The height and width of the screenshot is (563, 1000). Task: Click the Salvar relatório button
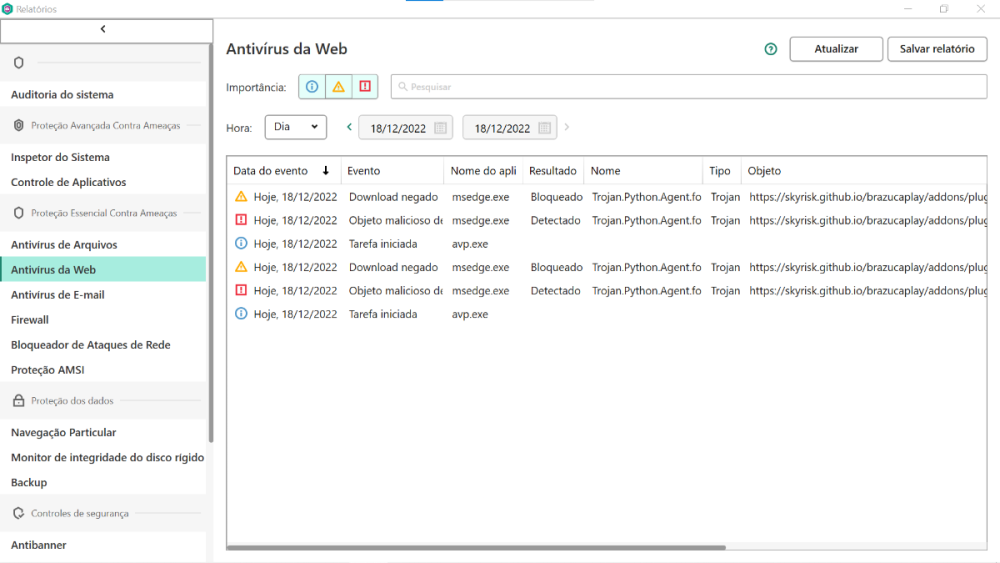click(937, 49)
